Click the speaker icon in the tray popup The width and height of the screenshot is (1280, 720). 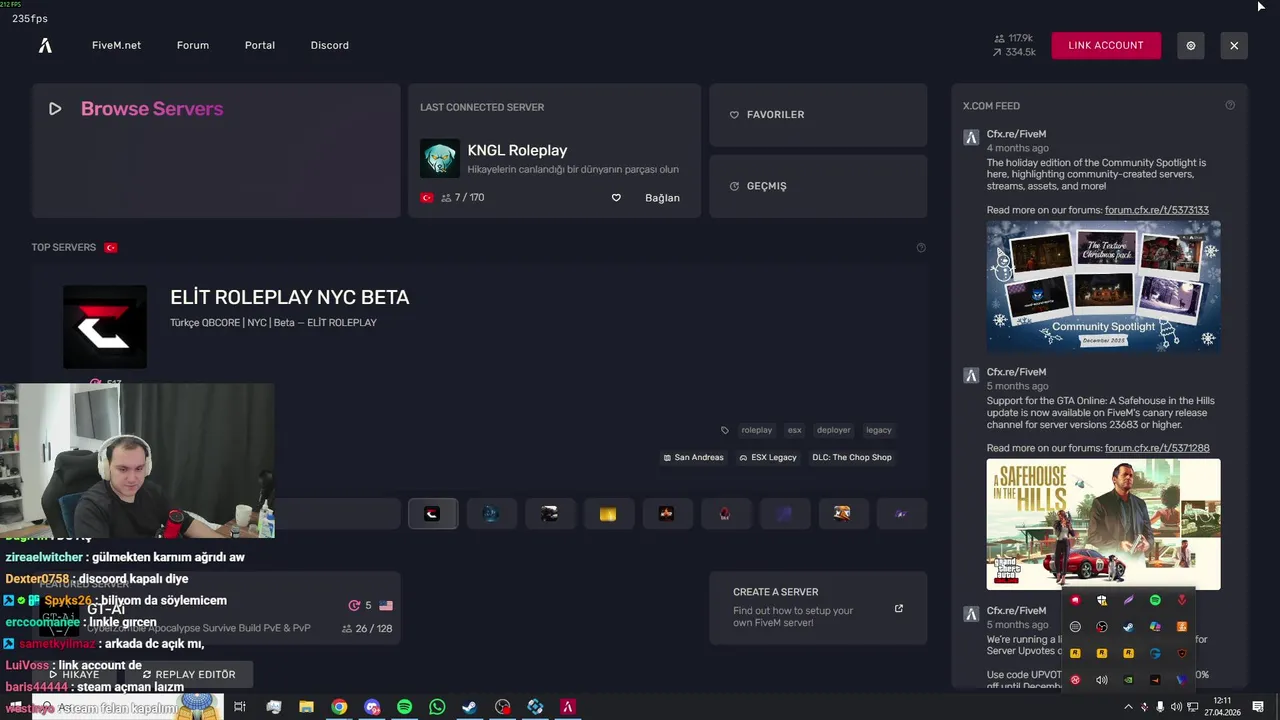point(1102,680)
